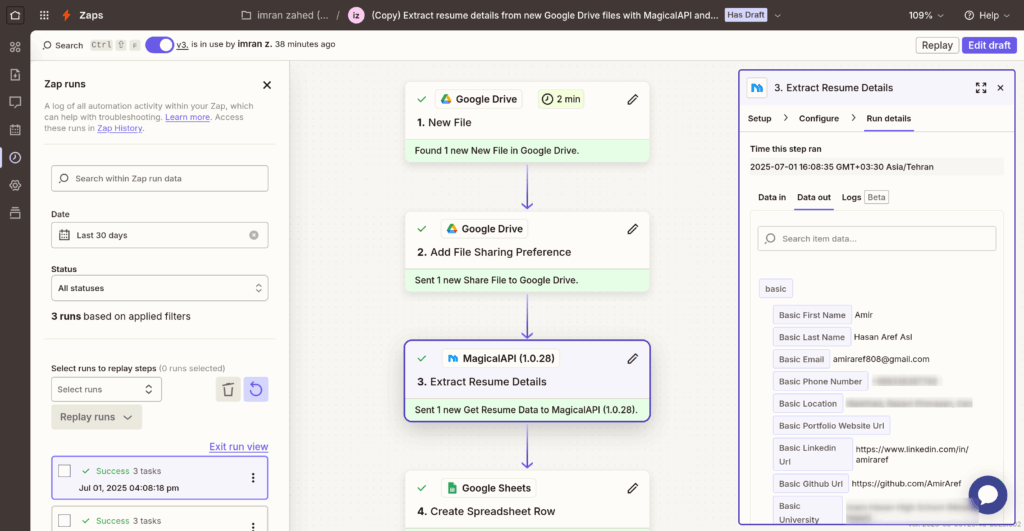Image resolution: width=1024 pixels, height=531 pixels.
Task: Collapse the 'basic' data group
Action: pos(776,289)
